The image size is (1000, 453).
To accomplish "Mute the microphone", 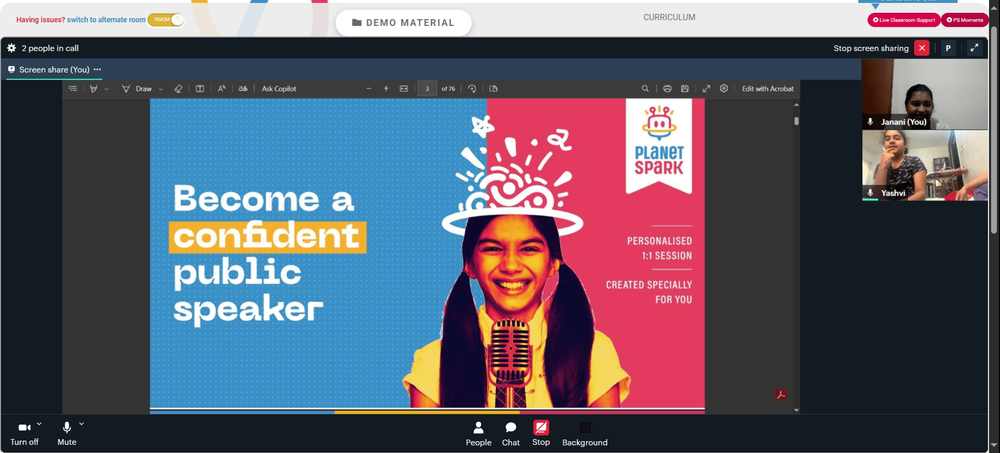I will coord(66,433).
